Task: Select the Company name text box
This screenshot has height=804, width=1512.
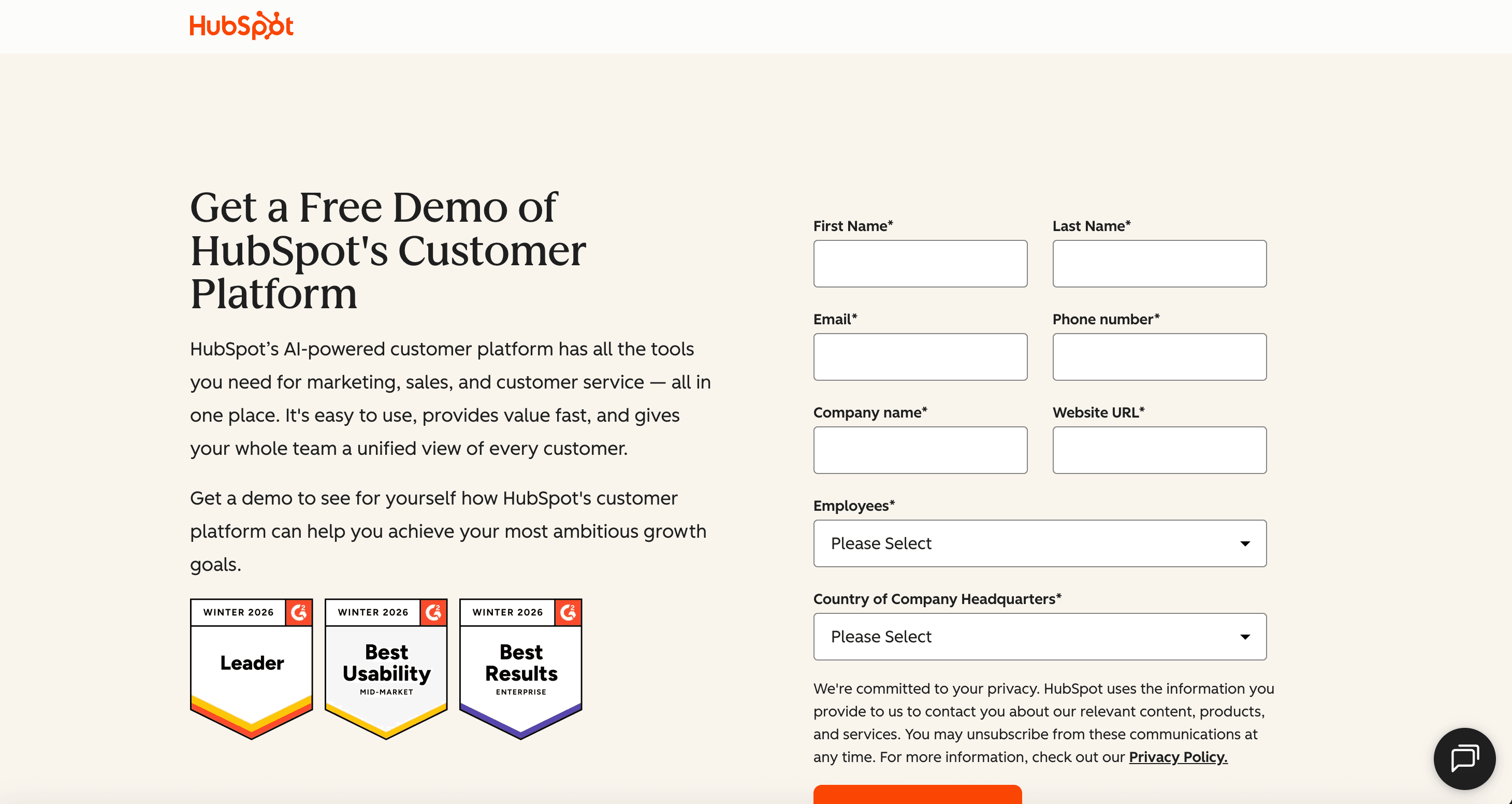Action: pyautogui.click(x=920, y=451)
